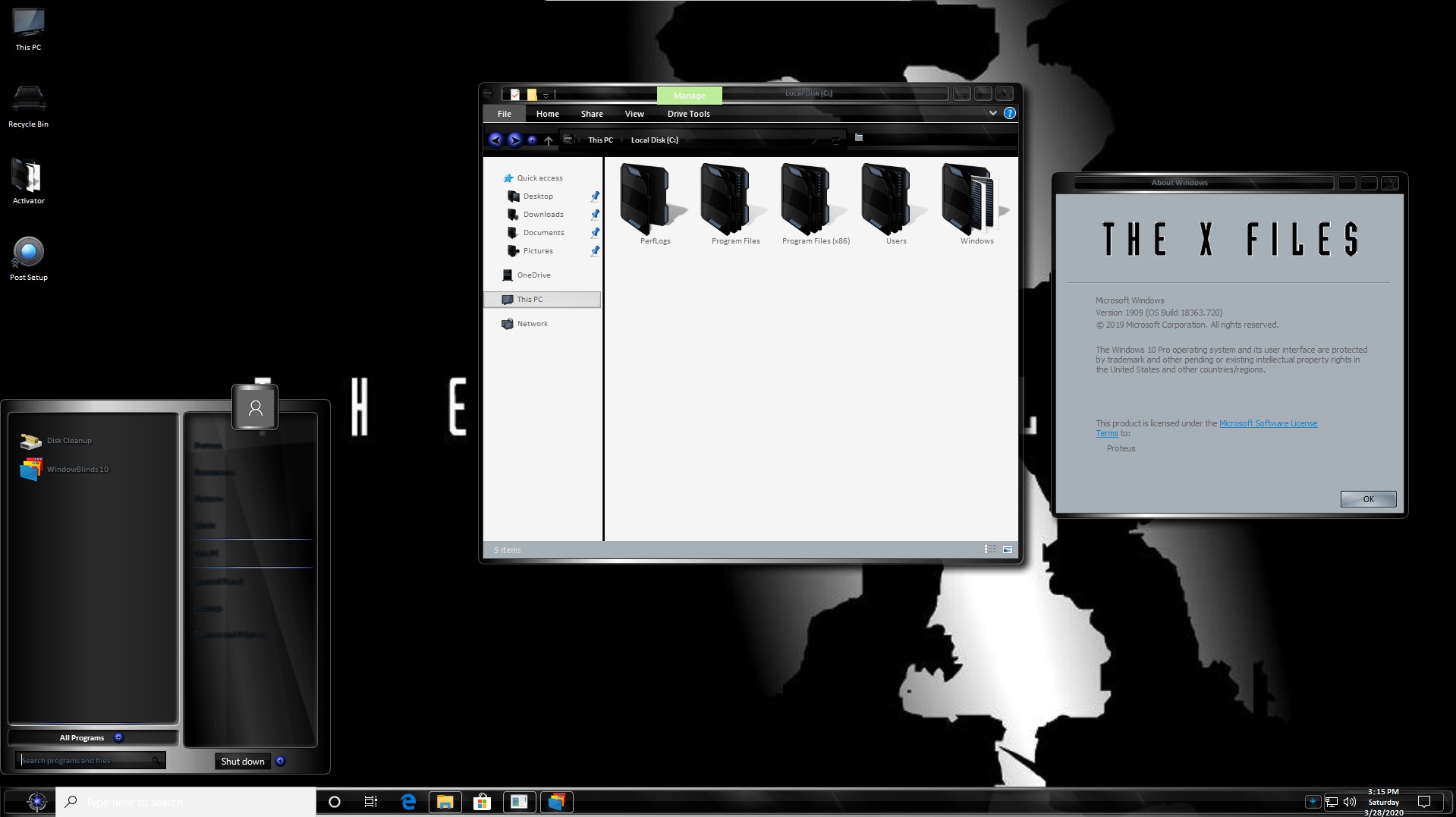Launch the Post Setup desktop shortcut
The width and height of the screenshot is (1456, 817).
click(x=28, y=259)
